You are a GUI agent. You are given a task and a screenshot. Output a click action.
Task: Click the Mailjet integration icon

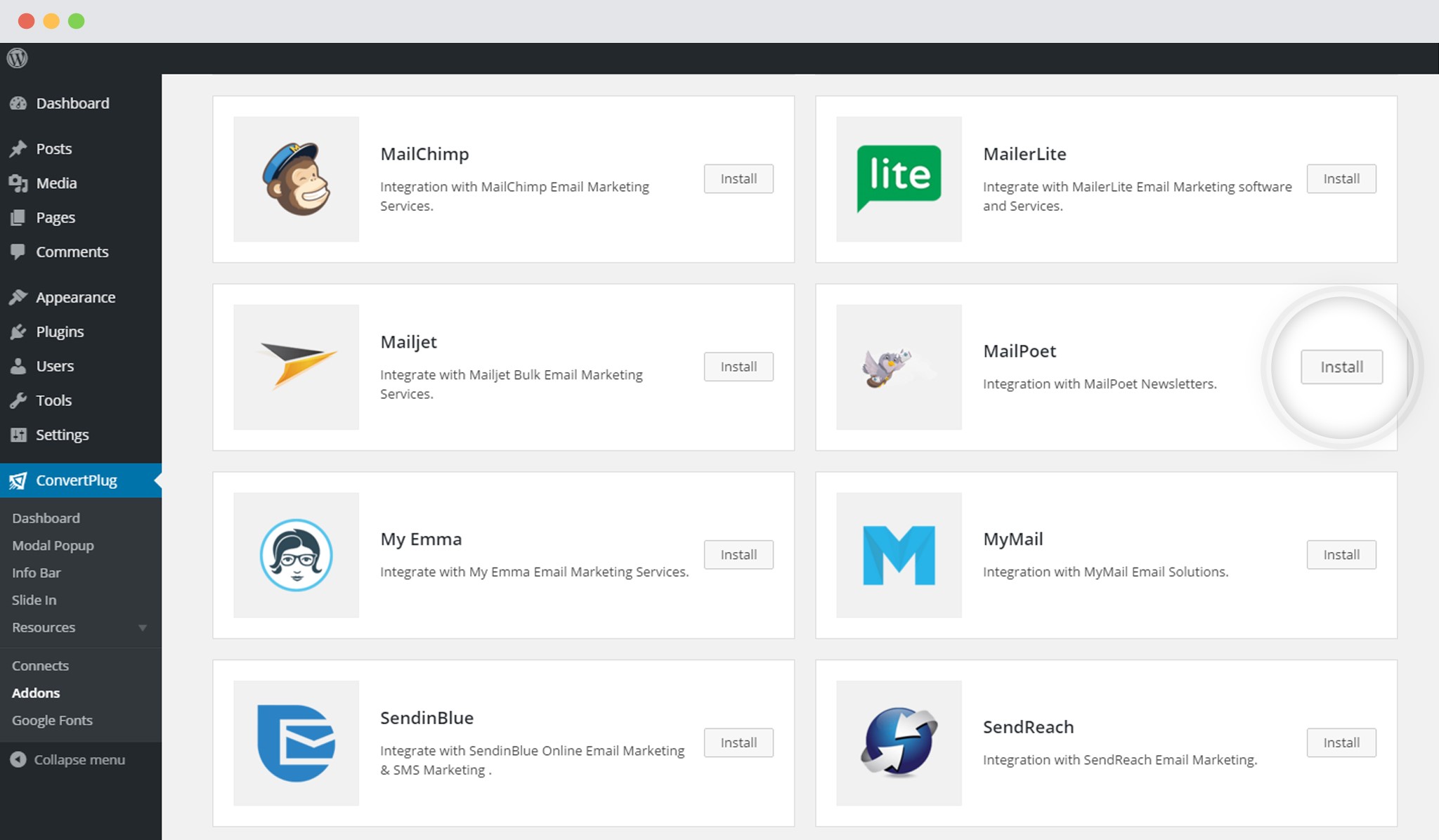point(296,367)
